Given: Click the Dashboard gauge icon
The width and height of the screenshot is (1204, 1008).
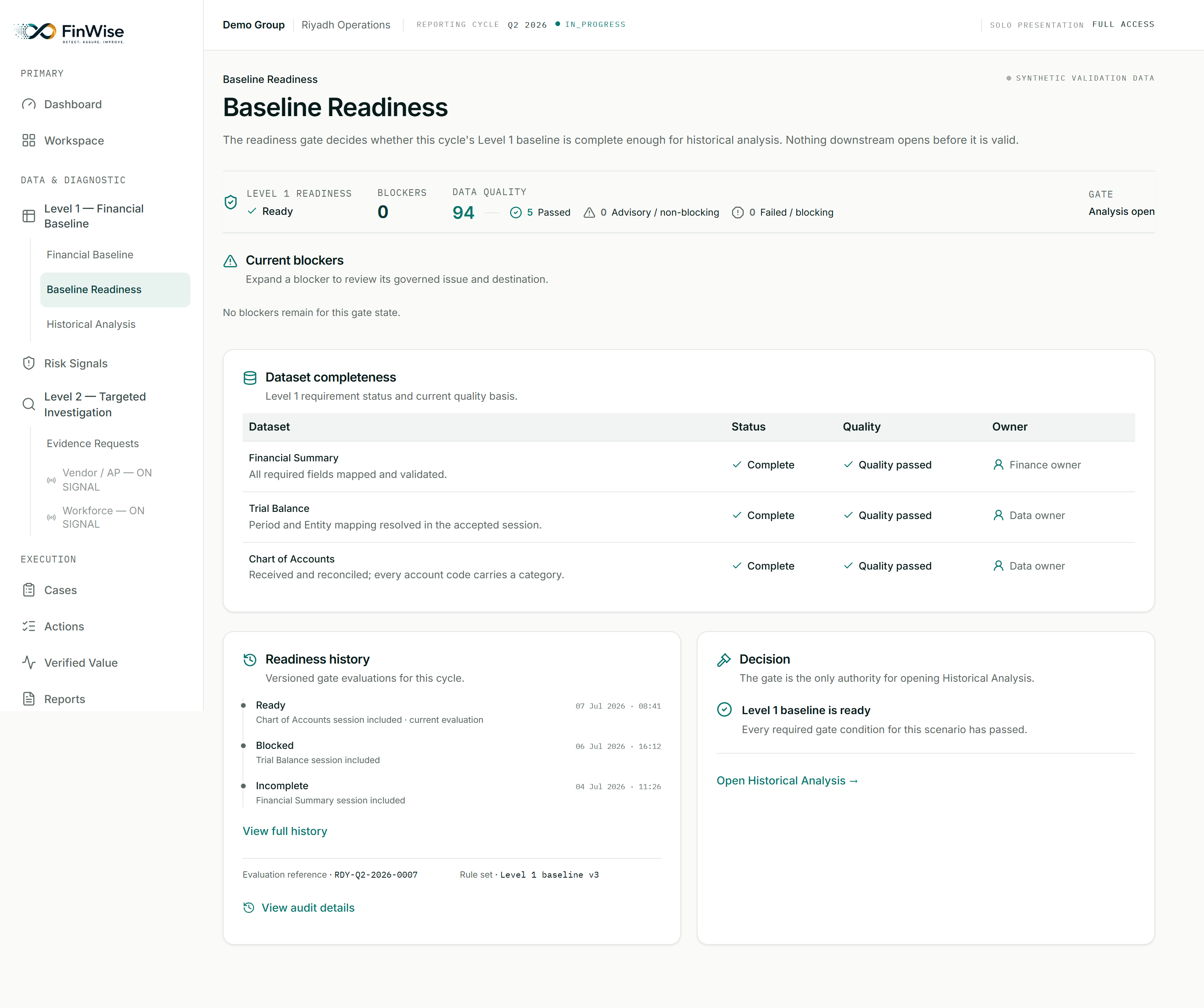Looking at the screenshot, I should click(29, 104).
